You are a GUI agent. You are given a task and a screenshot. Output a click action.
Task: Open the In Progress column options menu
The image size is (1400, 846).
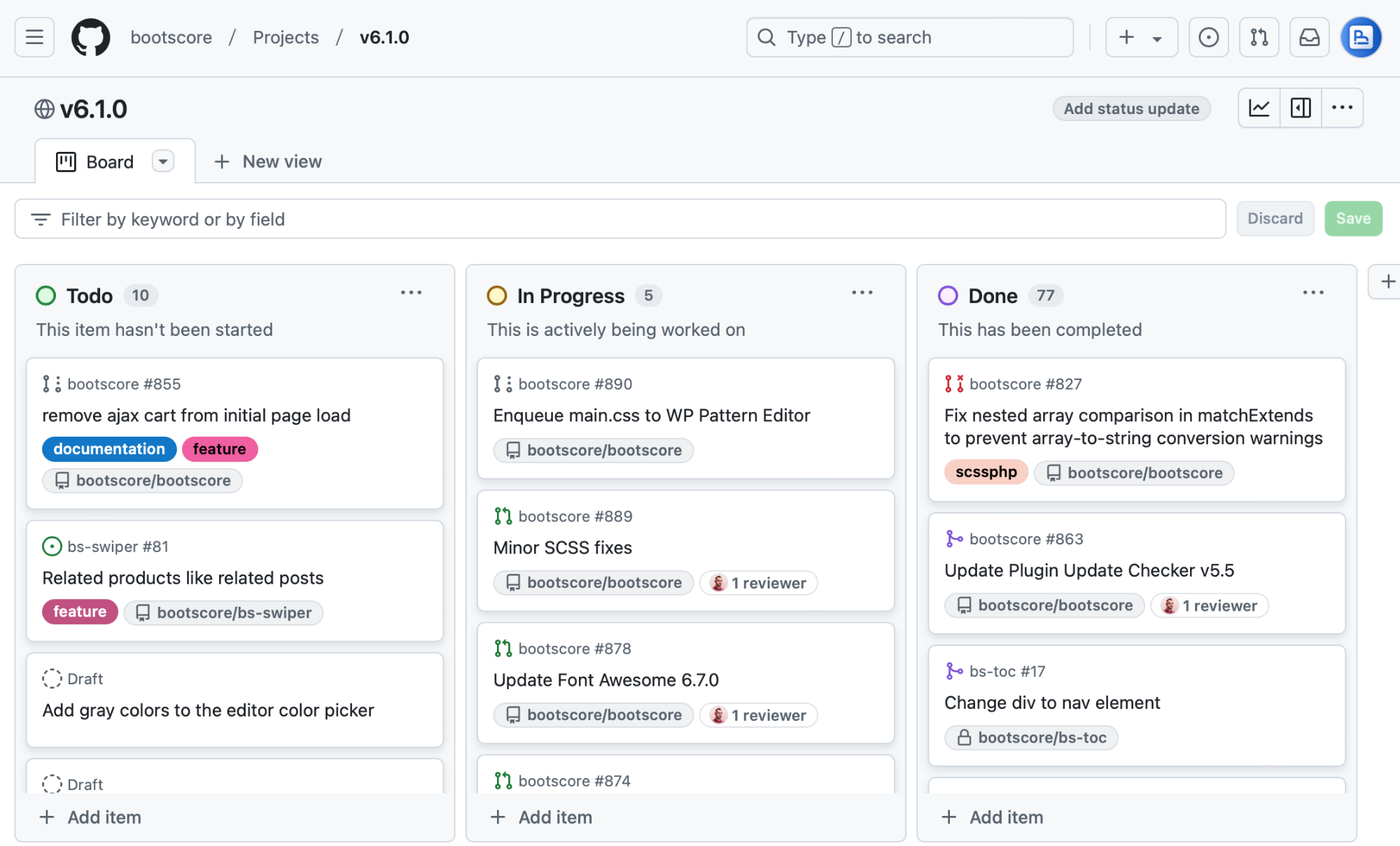coord(862,292)
